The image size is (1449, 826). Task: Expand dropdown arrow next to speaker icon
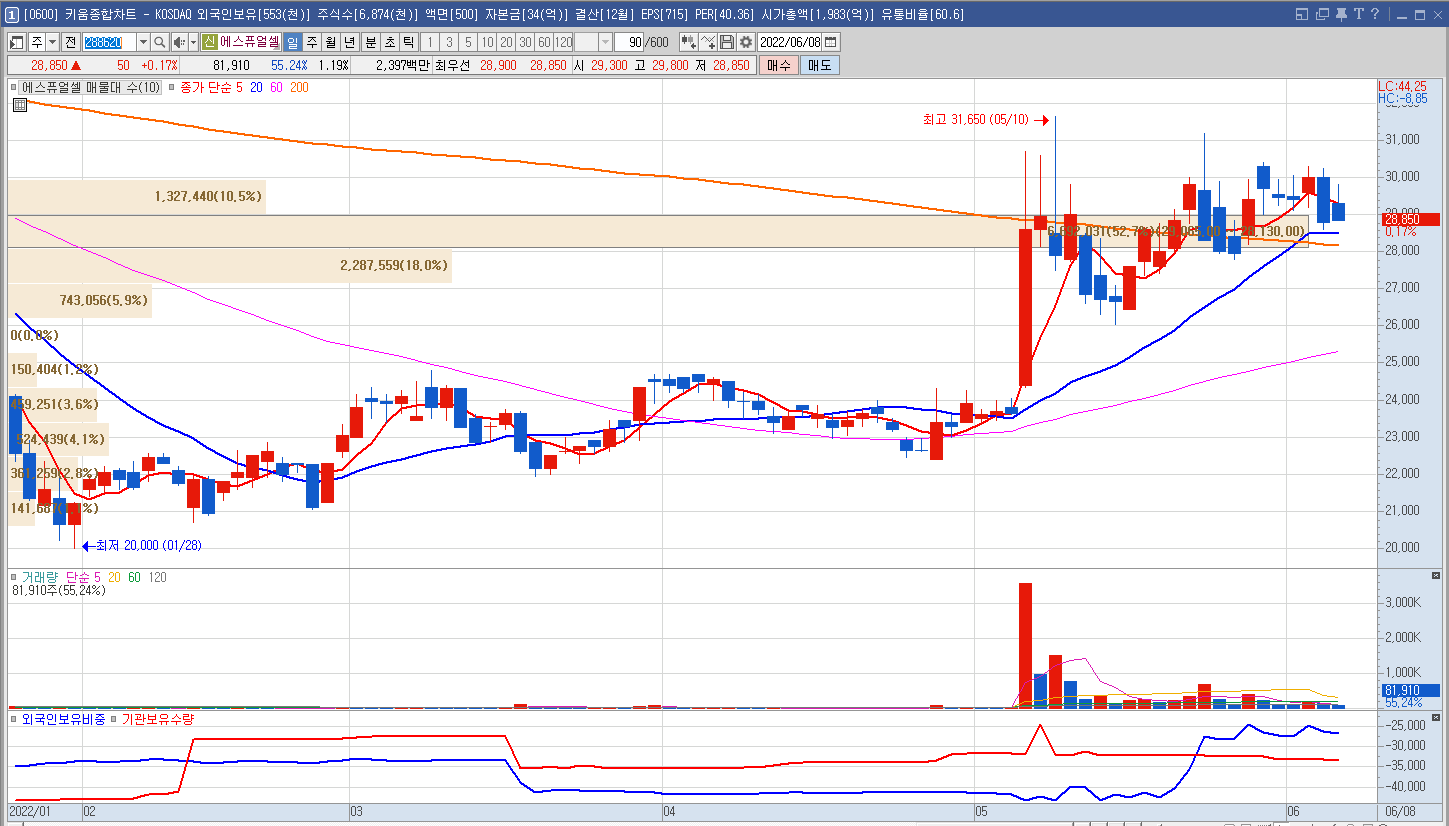point(193,42)
